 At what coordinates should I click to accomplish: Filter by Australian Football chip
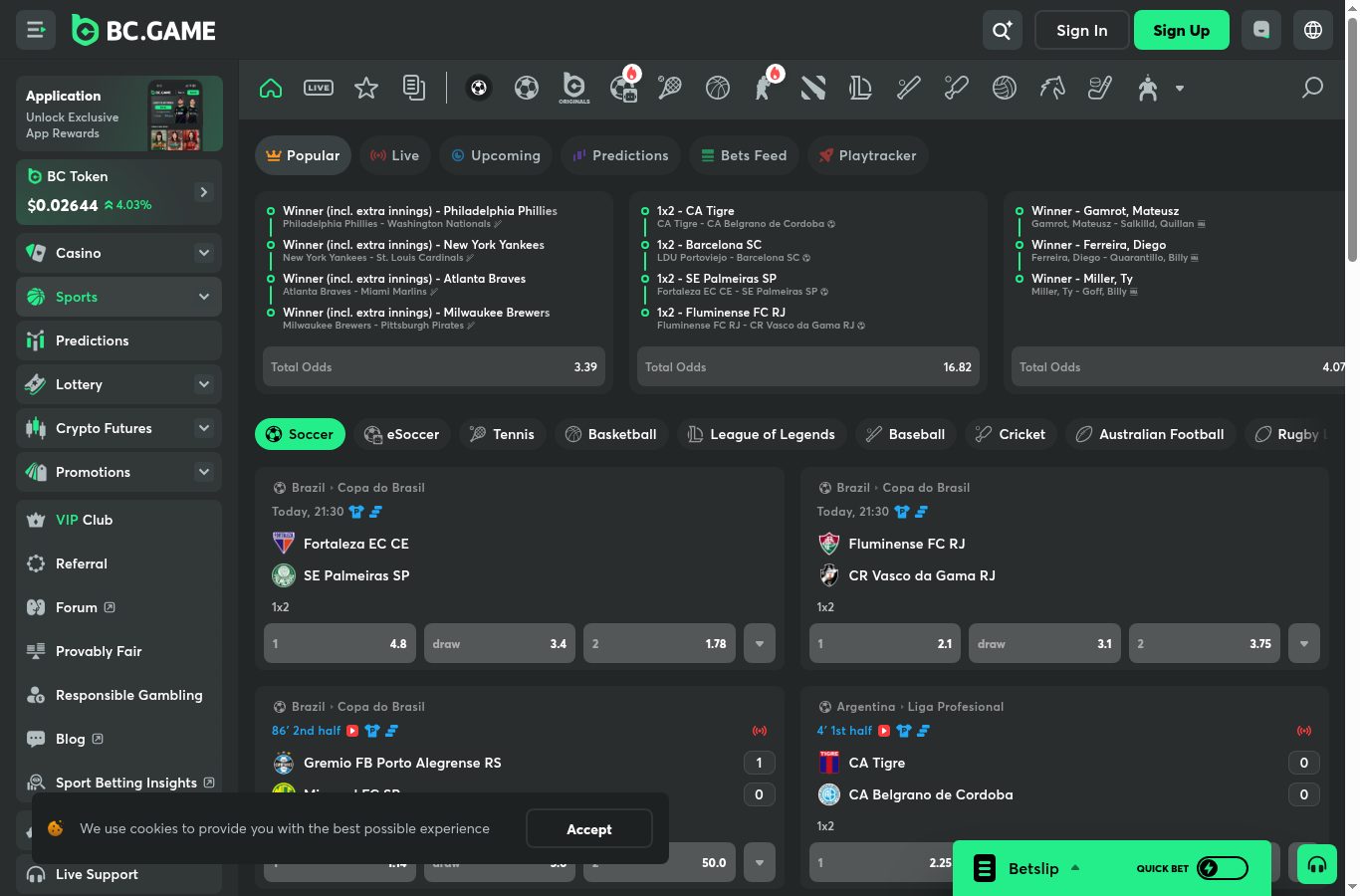coord(1152,434)
